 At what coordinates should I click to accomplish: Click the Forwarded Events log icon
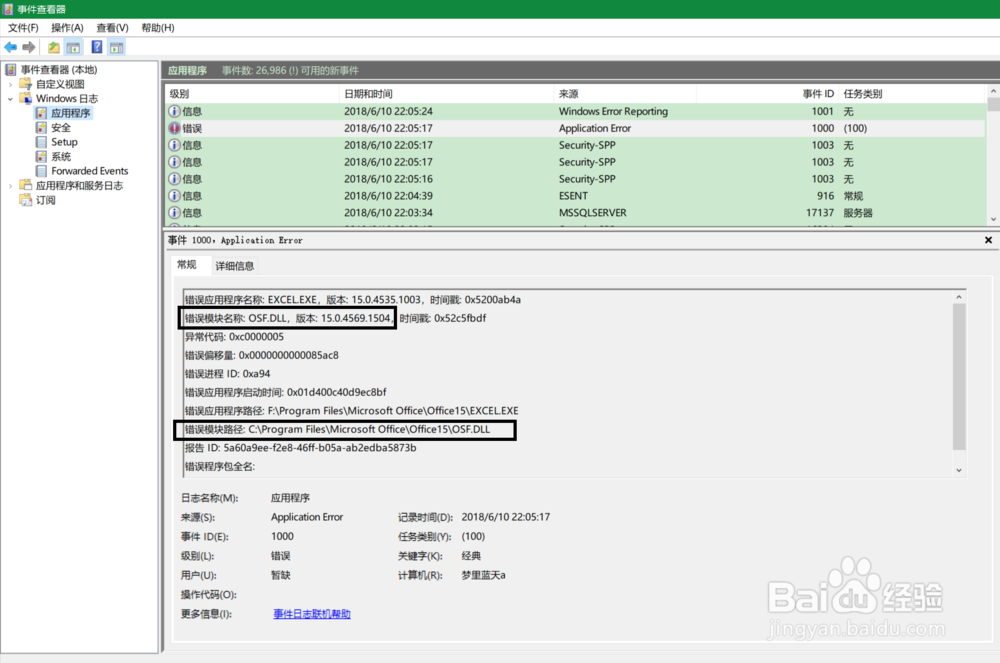41,171
